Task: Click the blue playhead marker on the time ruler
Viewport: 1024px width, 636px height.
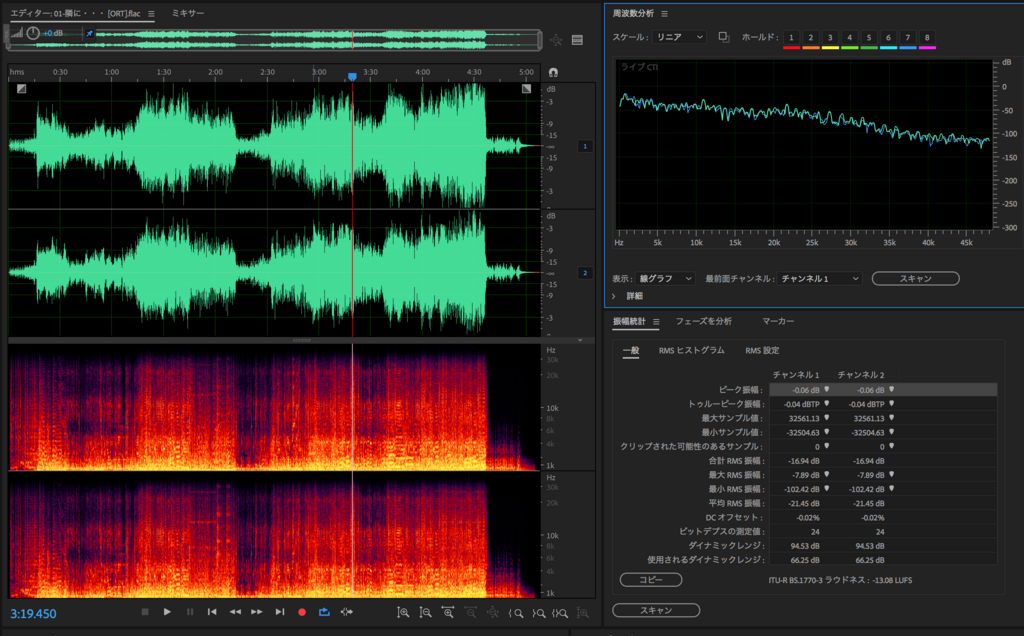Action: pos(352,77)
